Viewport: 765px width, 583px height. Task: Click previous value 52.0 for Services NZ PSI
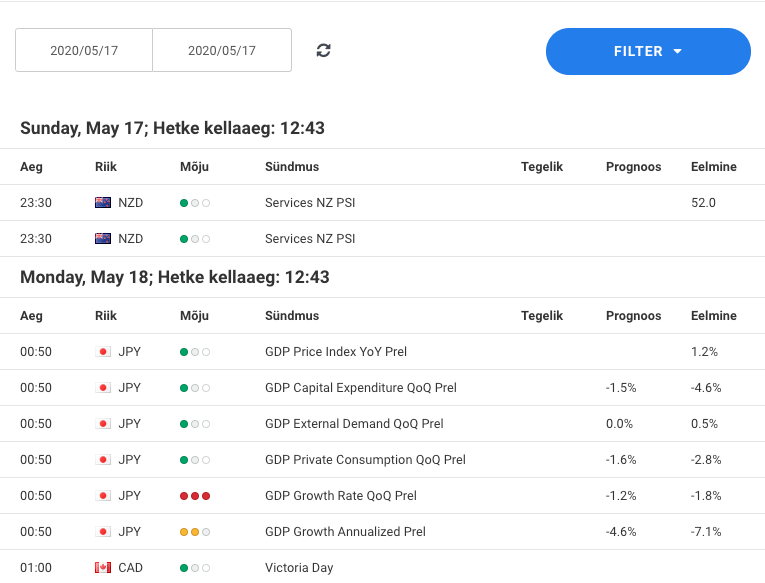[x=703, y=202]
